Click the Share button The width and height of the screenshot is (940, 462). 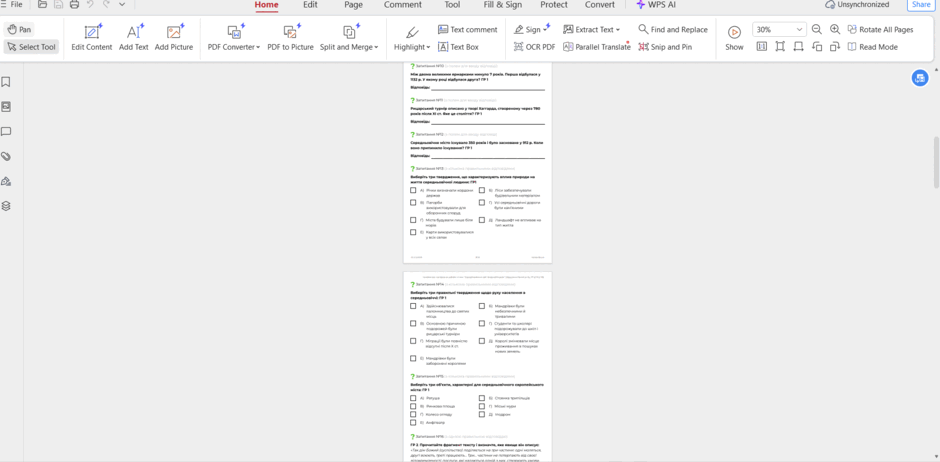pyautogui.click(x=921, y=5)
